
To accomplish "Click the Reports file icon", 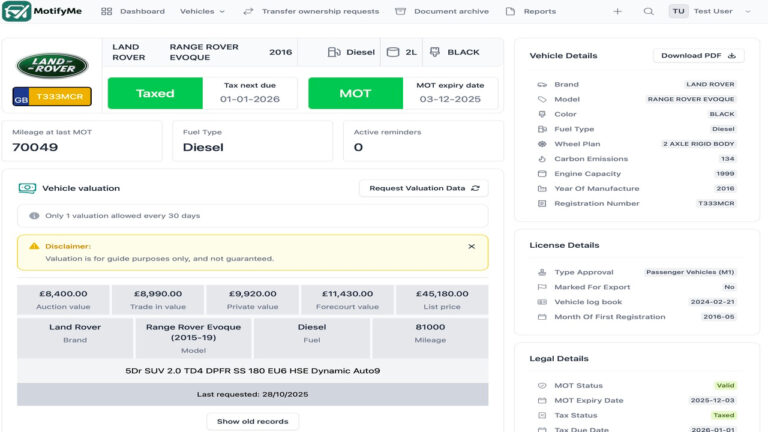I will (510, 11).
